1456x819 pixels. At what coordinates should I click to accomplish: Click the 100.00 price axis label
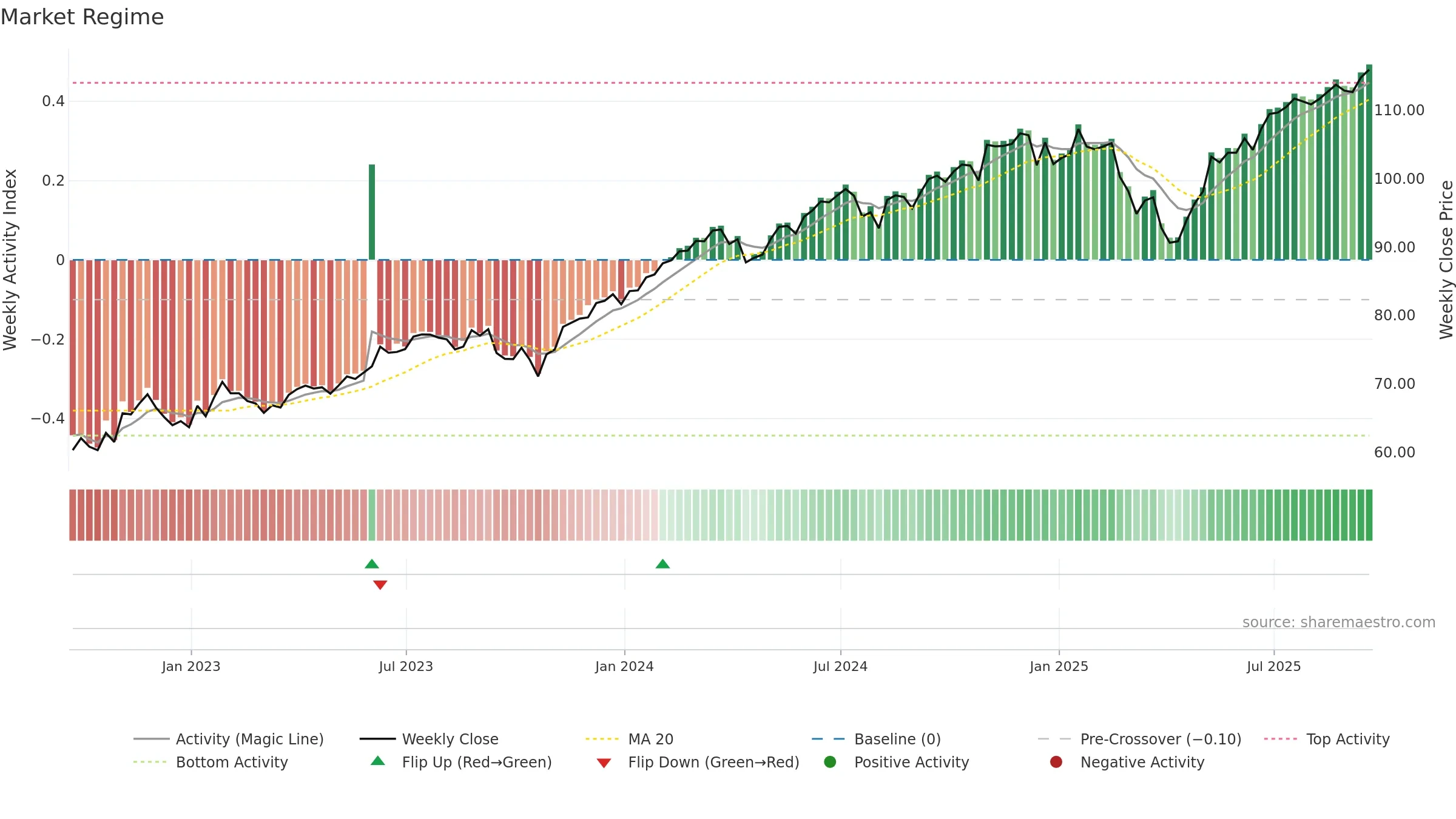[x=1399, y=179]
